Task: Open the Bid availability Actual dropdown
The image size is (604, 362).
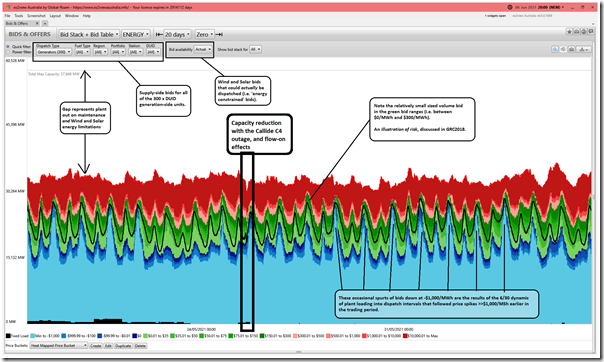Action: tap(203, 49)
